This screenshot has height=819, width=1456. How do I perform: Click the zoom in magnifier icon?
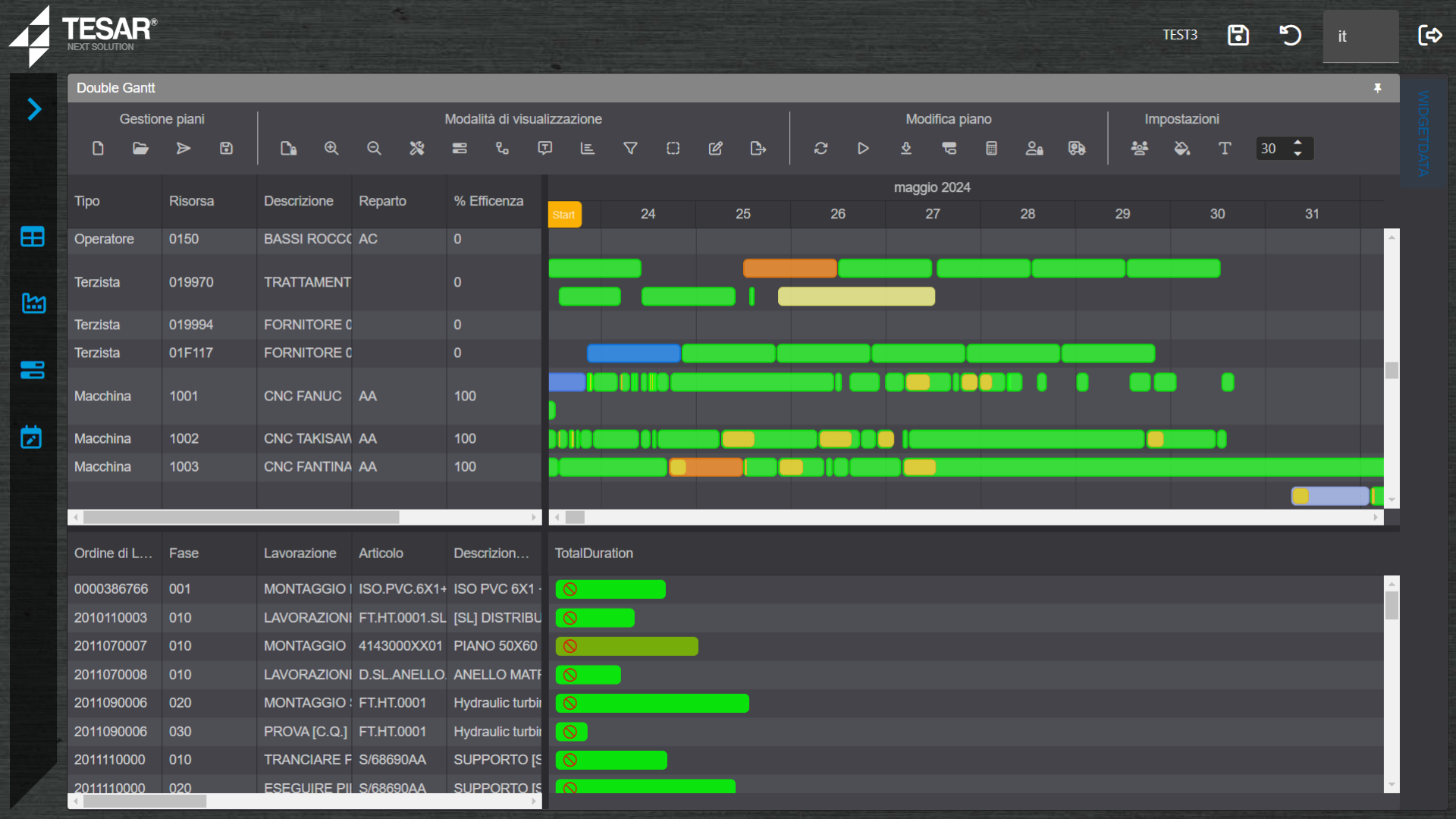tap(331, 149)
